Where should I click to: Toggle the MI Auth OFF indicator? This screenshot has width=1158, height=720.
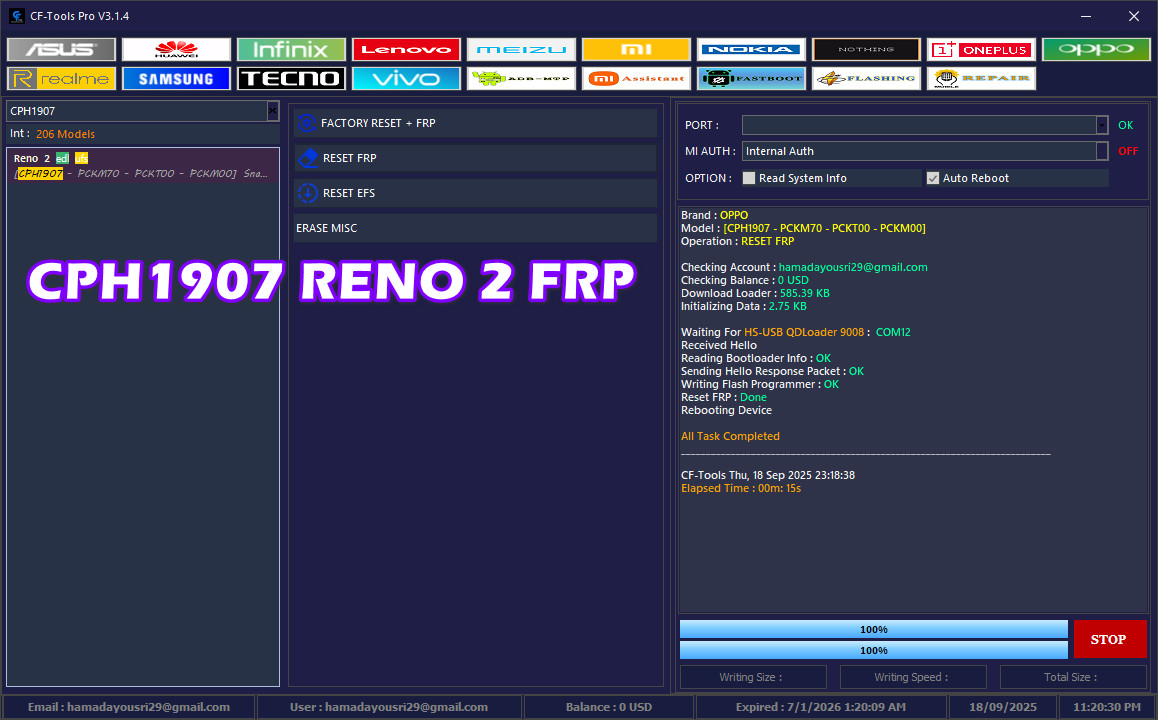[1128, 151]
